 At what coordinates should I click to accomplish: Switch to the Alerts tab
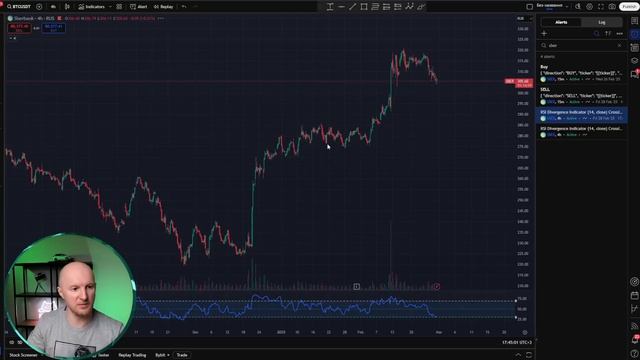click(561, 22)
